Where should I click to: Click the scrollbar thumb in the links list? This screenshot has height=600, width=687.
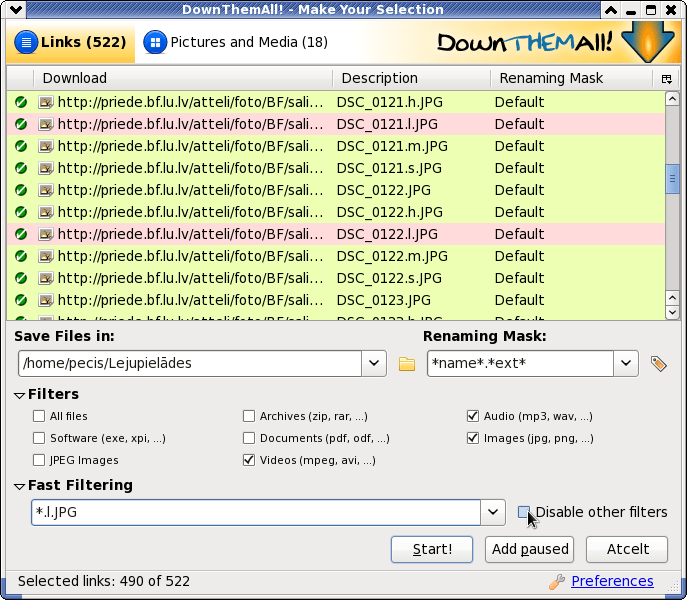click(672, 179)
